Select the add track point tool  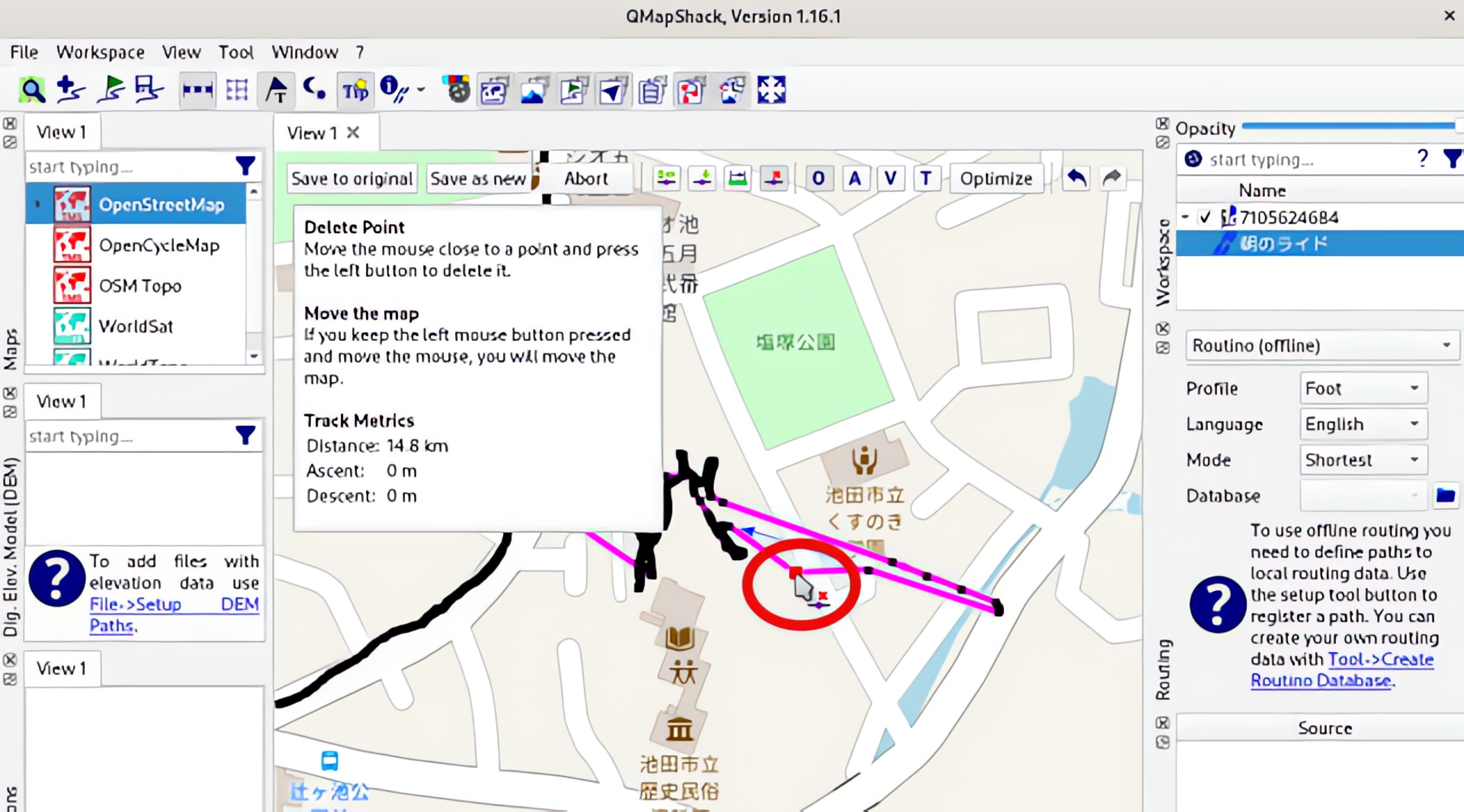(x=702, y=178)
